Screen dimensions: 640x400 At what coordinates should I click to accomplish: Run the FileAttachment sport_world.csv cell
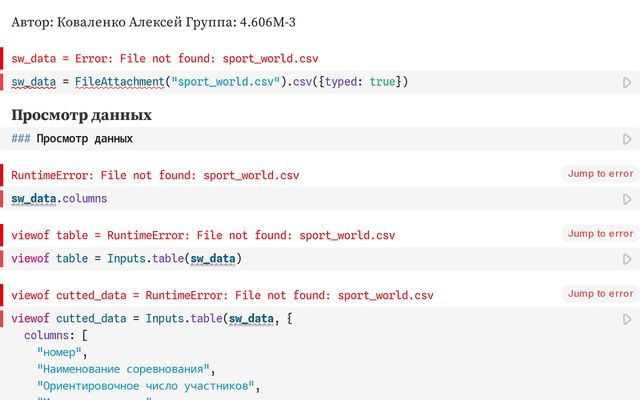click(627, 82)
